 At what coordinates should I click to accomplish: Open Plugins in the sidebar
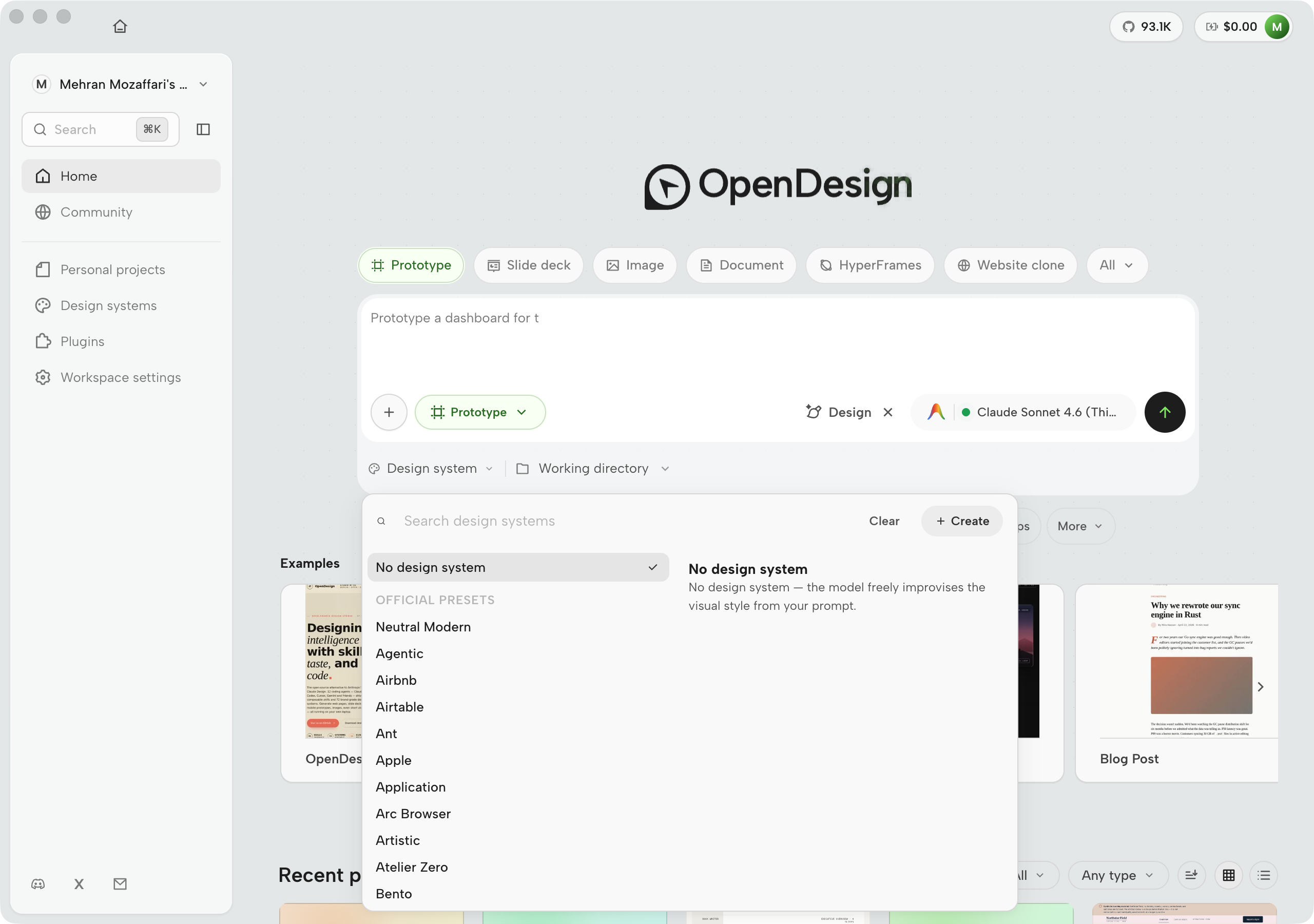point(121,341)
